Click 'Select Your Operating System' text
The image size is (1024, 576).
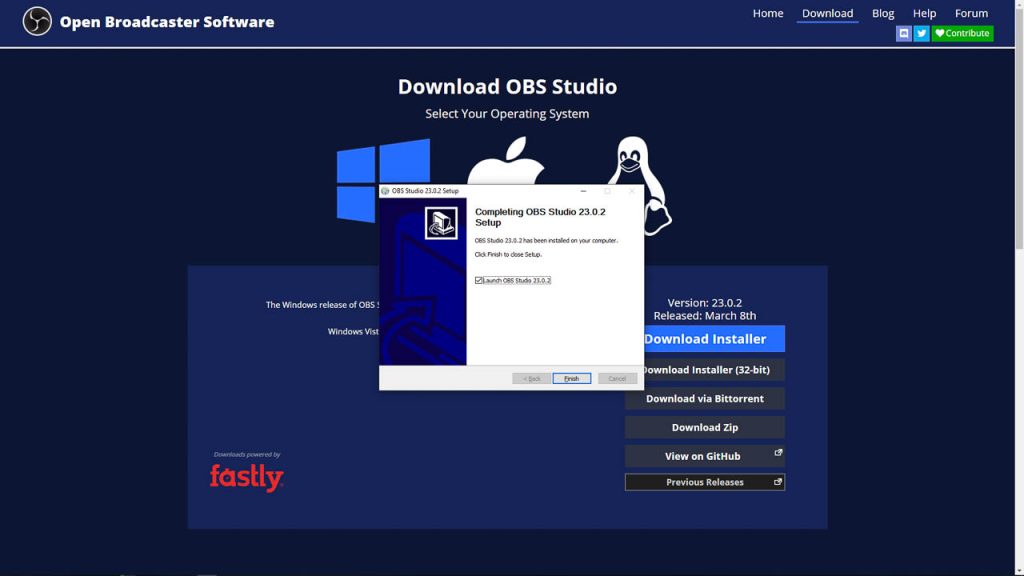point(507,114)
